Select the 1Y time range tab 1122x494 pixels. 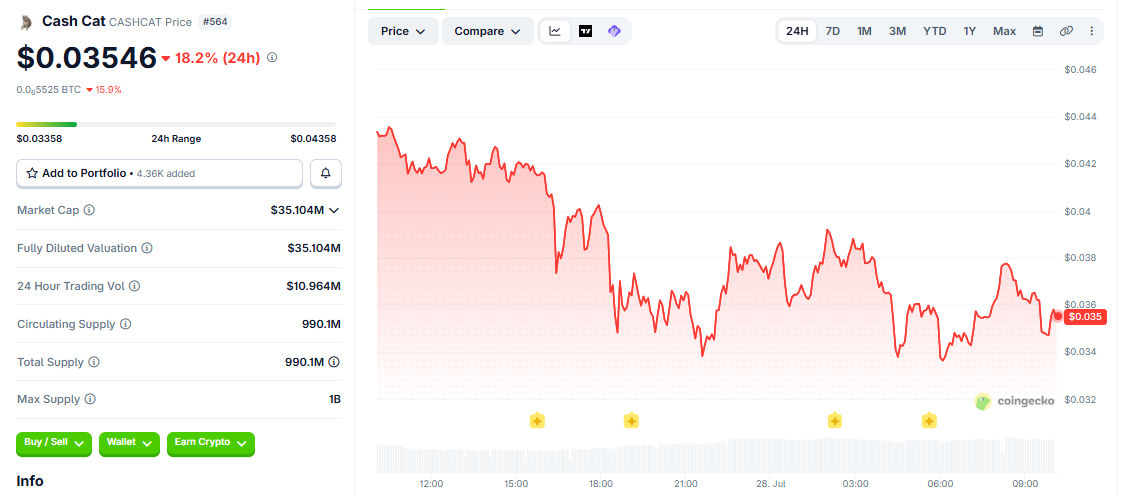click(970, 31)
